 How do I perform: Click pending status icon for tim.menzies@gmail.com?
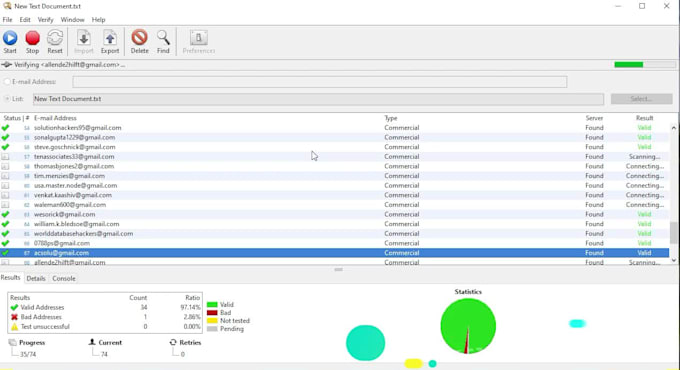5,176
